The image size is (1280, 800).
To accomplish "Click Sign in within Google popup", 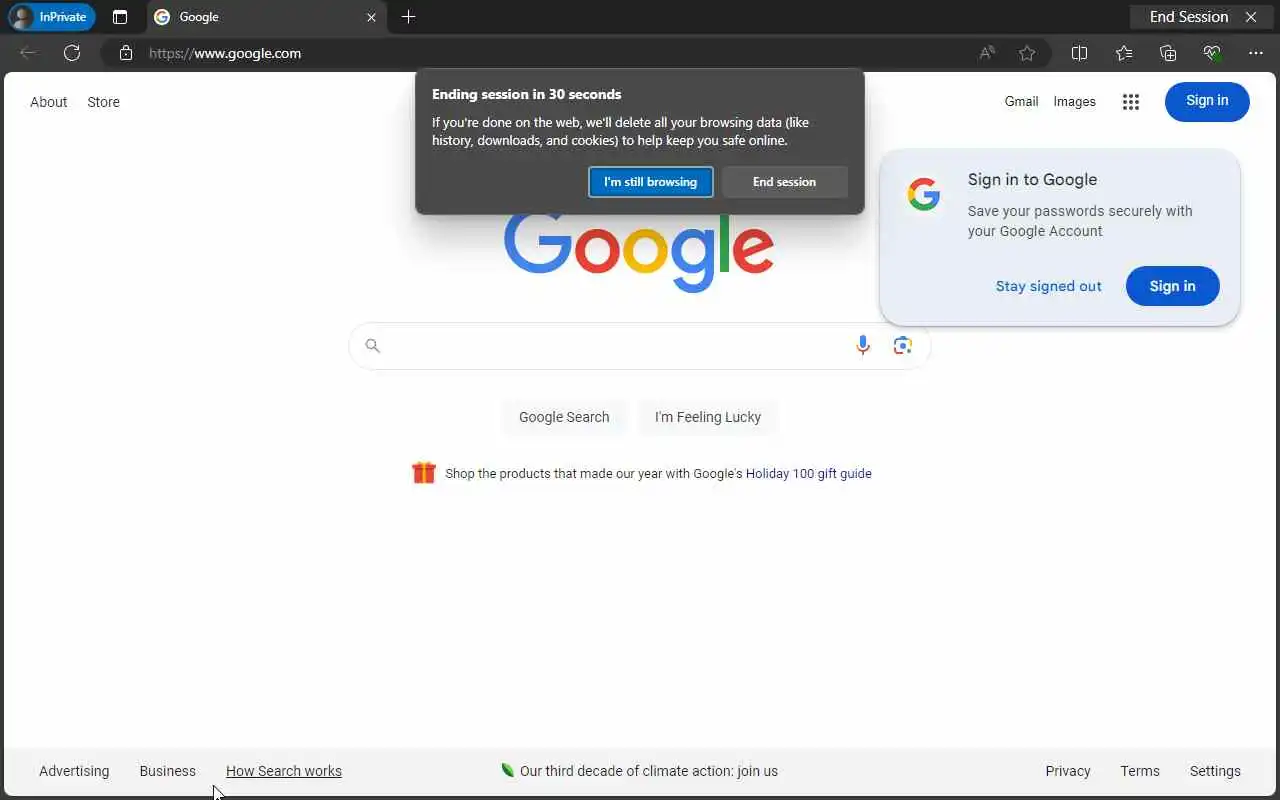I will click(1172, 286).
